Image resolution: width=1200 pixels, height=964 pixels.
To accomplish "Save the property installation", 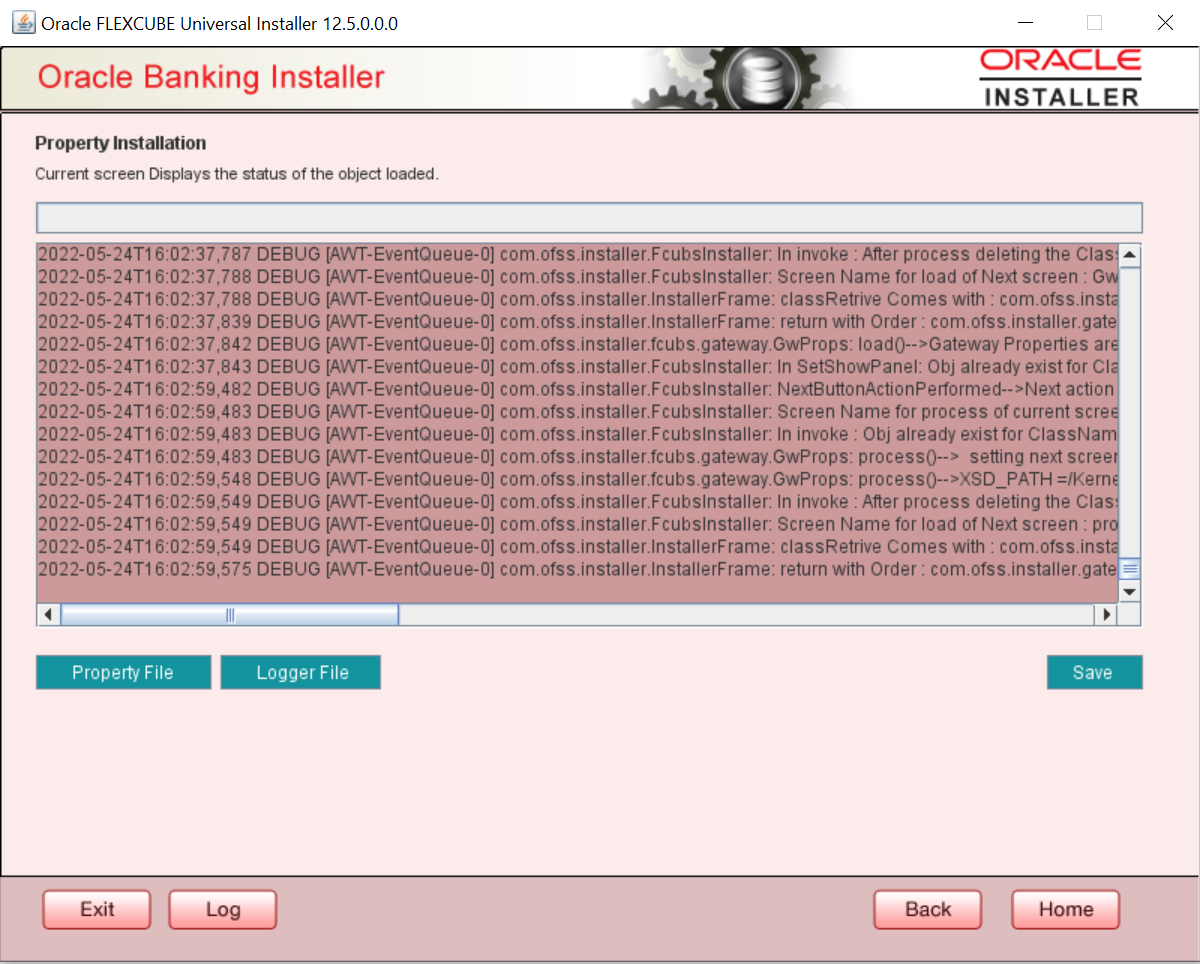I will point(1094,673).
